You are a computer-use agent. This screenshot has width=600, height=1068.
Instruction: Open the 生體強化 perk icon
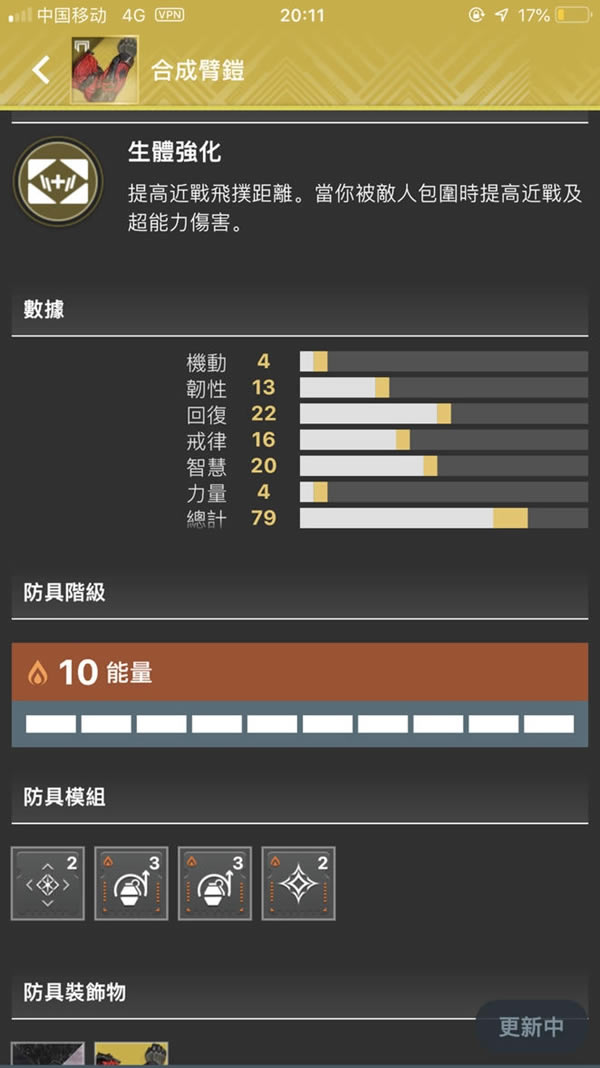(57, 181)
